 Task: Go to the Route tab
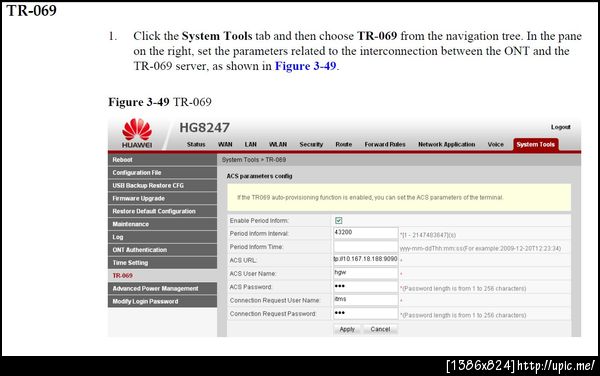click(x=344, y=144)
